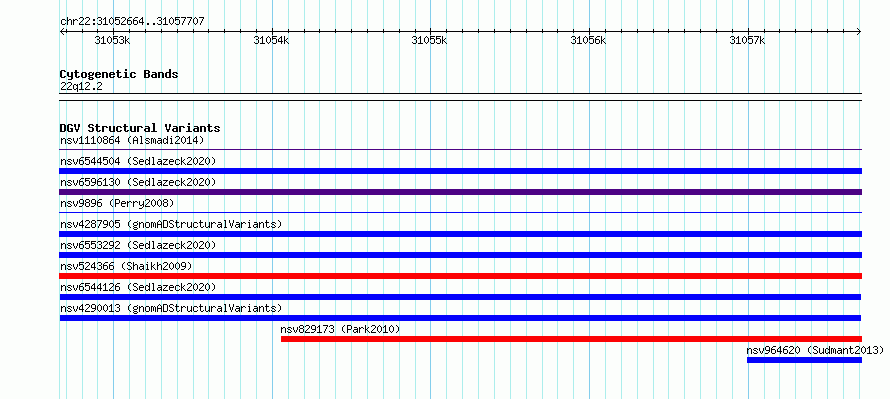Click the blue bar under nsv6544126
The width and height of the screenshot is (890, 399).
pos(460,297)
